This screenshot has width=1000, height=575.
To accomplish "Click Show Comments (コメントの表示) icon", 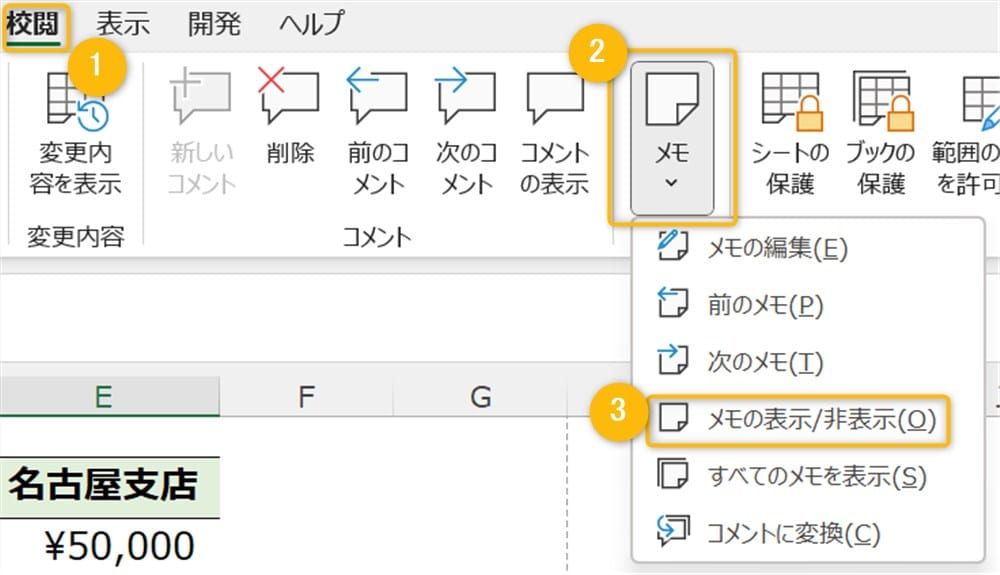I will click(555, 132).
